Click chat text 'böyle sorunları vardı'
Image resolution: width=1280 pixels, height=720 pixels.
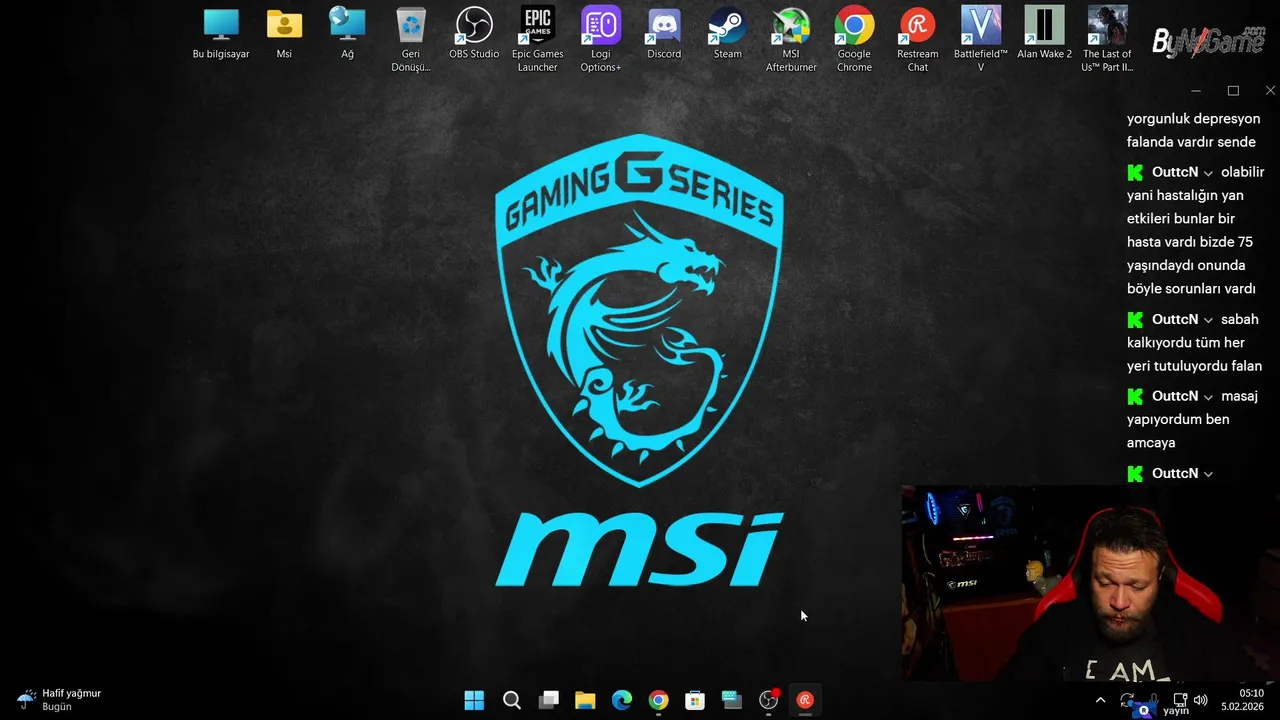[1191, 289]
